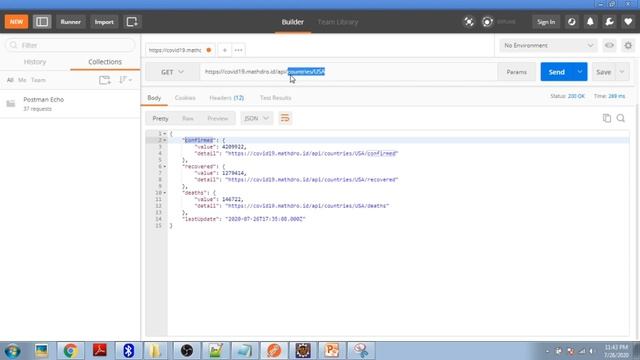Open the Team Library tab
This screenshot has width=640, height=360.
click(x=338, y=22)
